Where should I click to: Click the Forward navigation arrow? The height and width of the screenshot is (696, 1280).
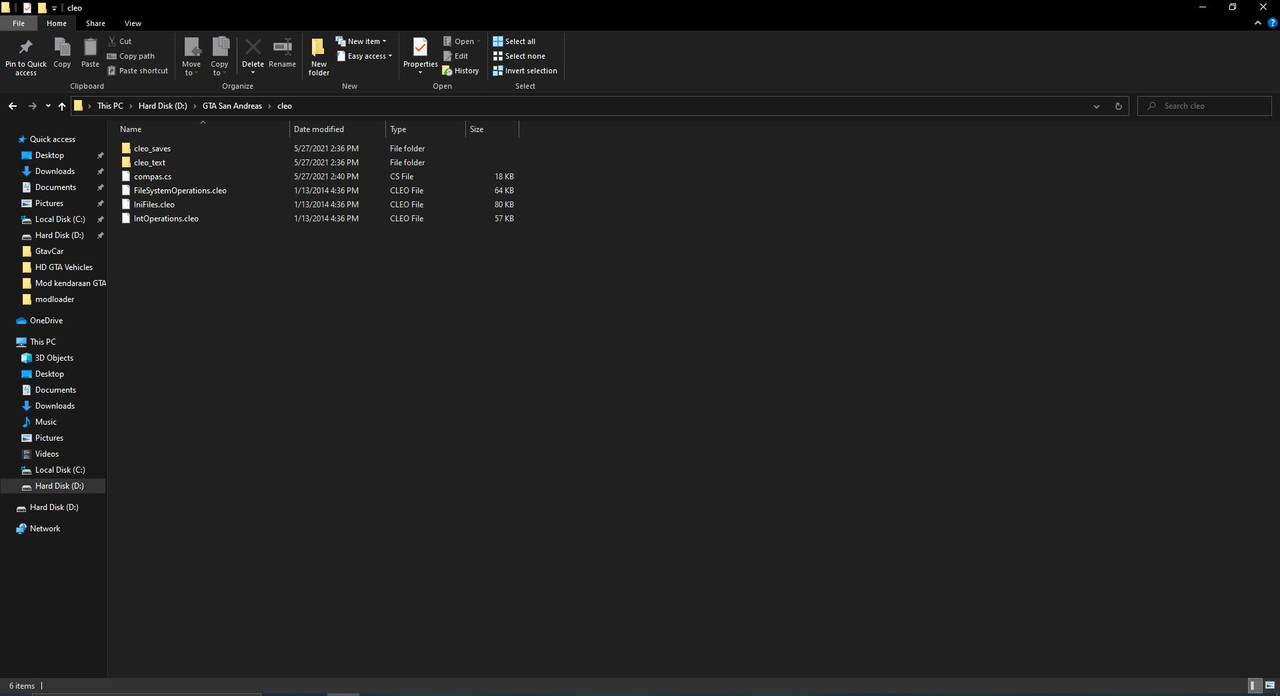point(33,106)
